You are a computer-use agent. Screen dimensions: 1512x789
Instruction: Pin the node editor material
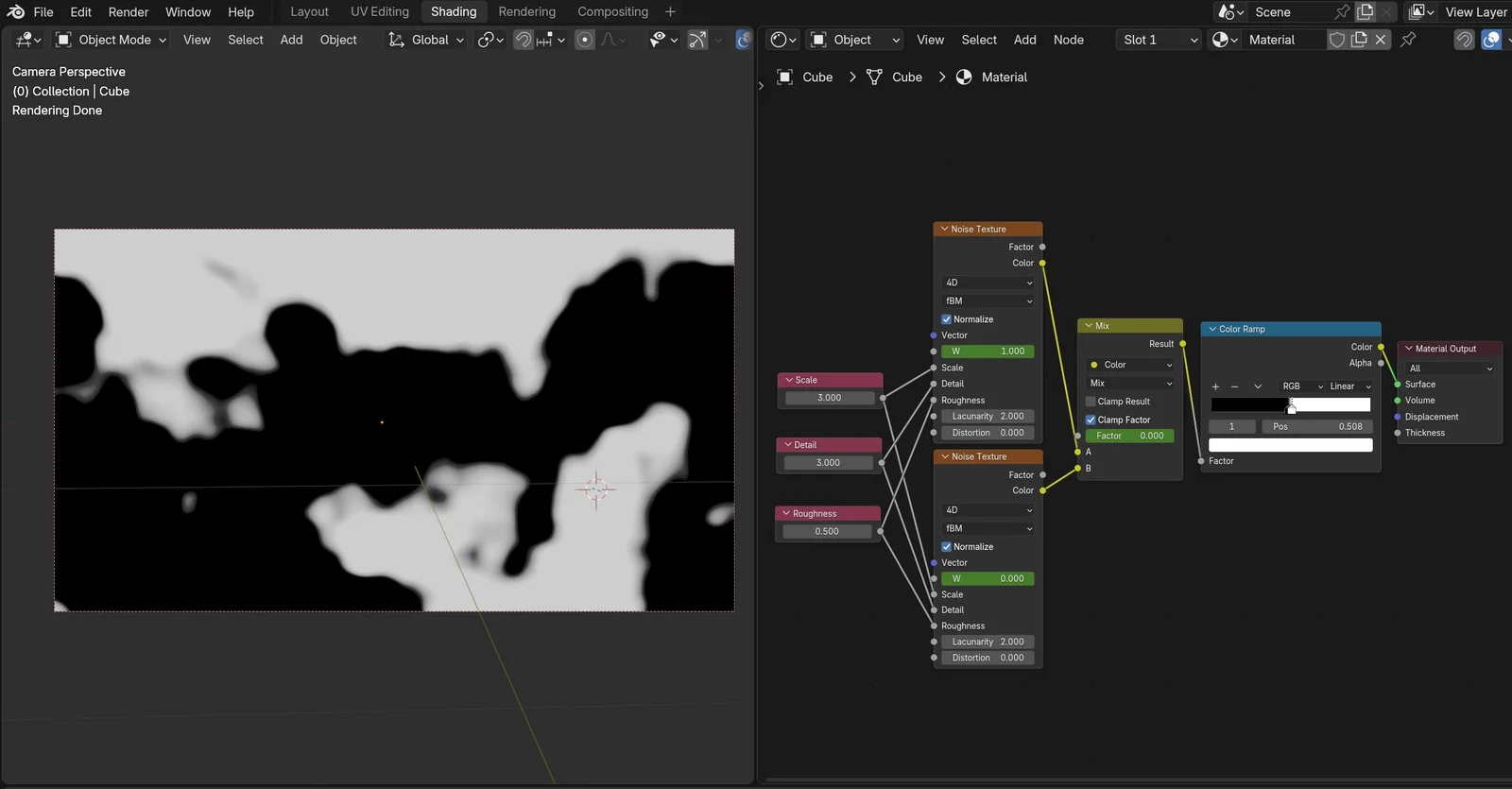1408,40
